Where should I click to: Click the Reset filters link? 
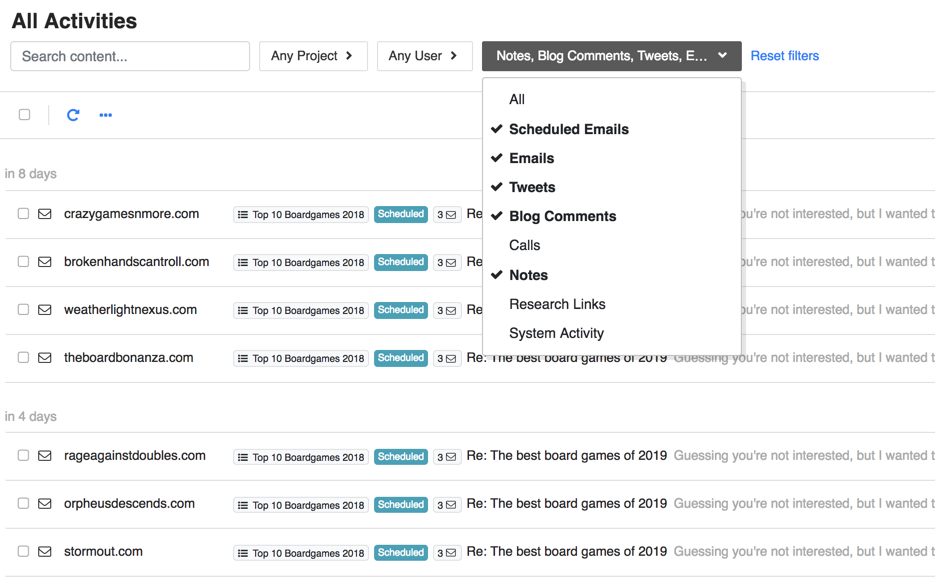click(x=784, y=56)
